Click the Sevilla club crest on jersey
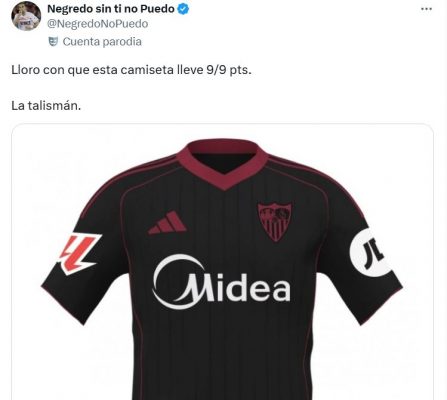Viewport: 447px width, 400px height. (x=275, y=221)
